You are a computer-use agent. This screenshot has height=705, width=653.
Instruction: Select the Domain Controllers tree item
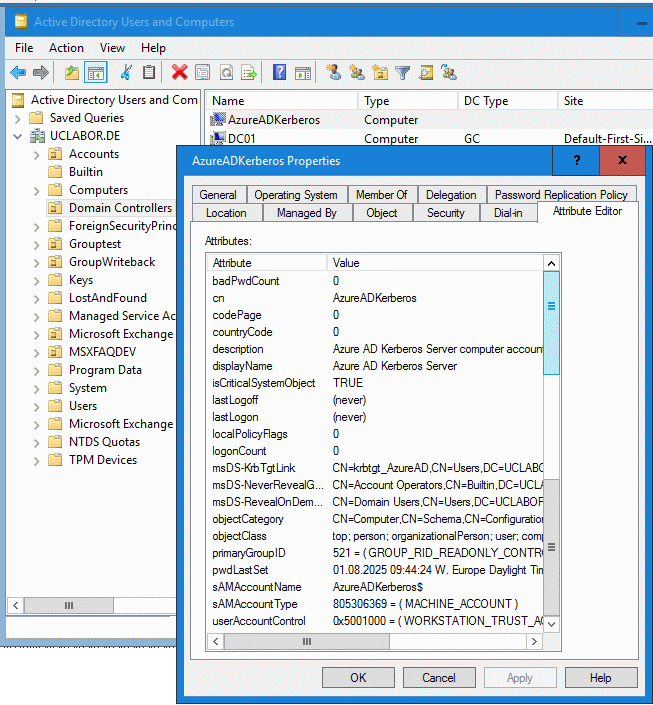(120, 208)
